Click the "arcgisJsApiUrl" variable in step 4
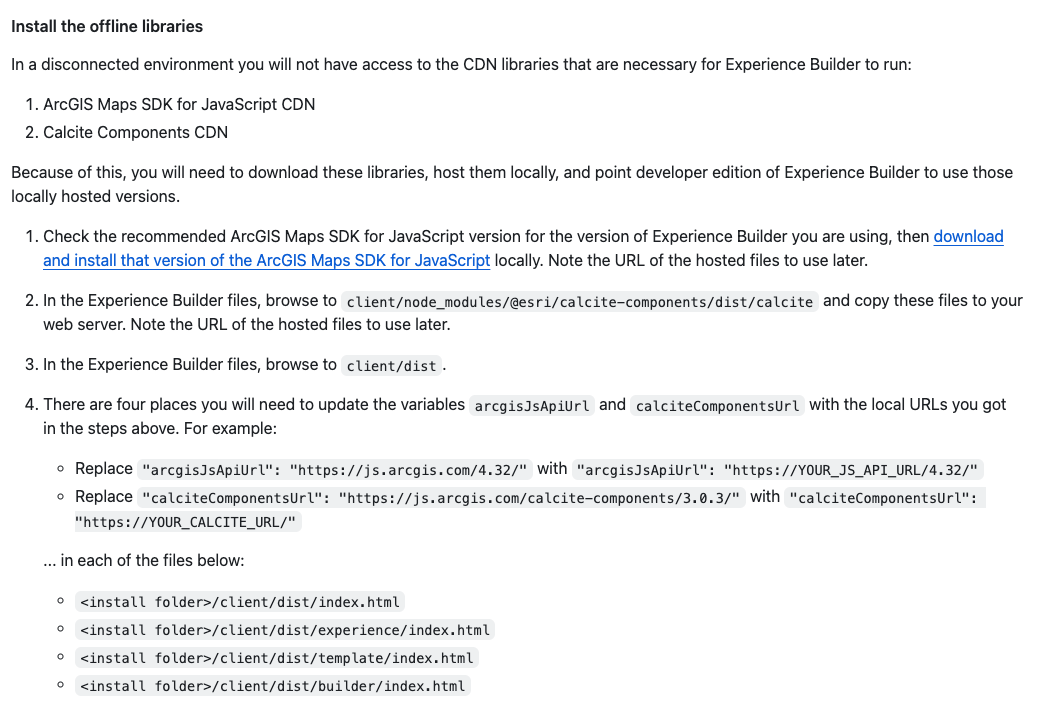Image resolution: width=1057 pixels, height=712 pixels. tap(532, 406)
